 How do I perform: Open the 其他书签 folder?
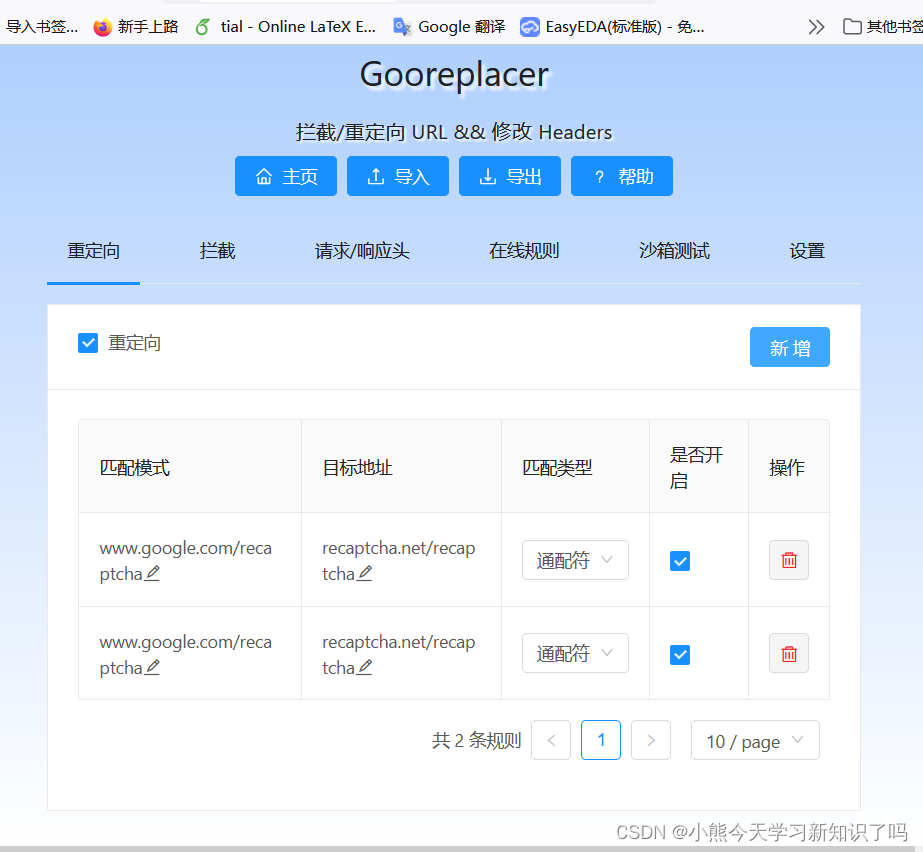(x=882, y=27)
